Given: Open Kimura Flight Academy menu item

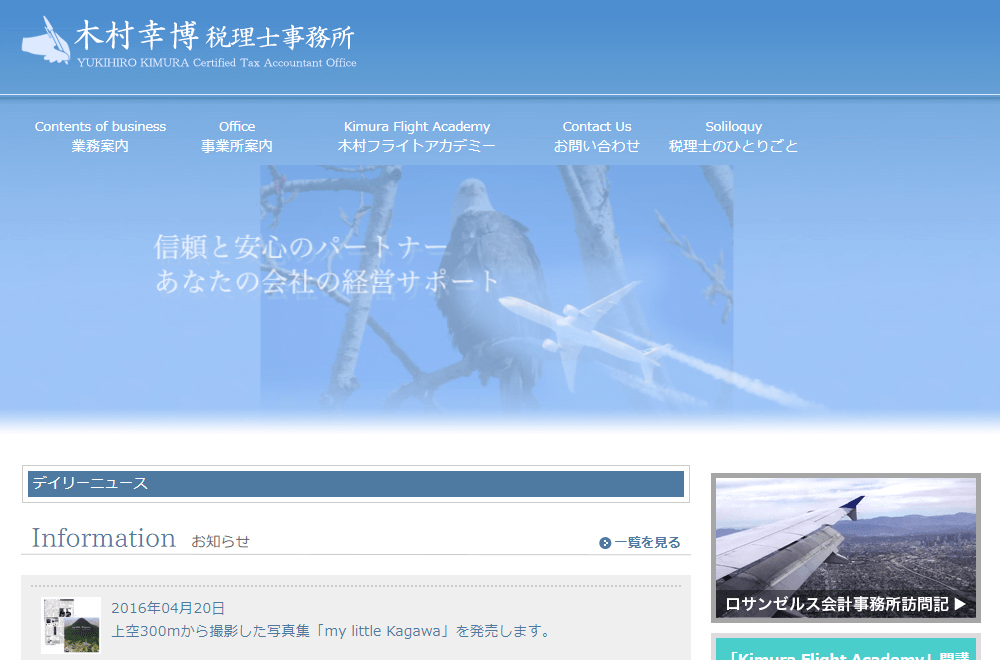Looking at the screenshot, I should click(416, 136).
